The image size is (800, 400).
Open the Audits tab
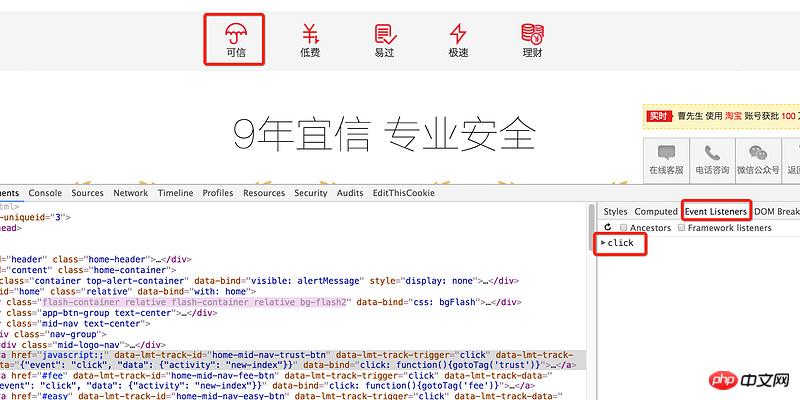(350, 193)
